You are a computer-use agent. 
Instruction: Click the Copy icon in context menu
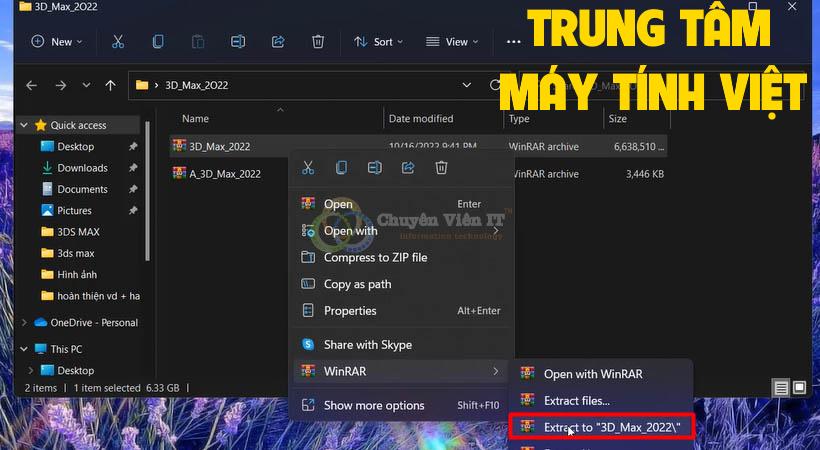pyautogui.click(x=341, y=167)
